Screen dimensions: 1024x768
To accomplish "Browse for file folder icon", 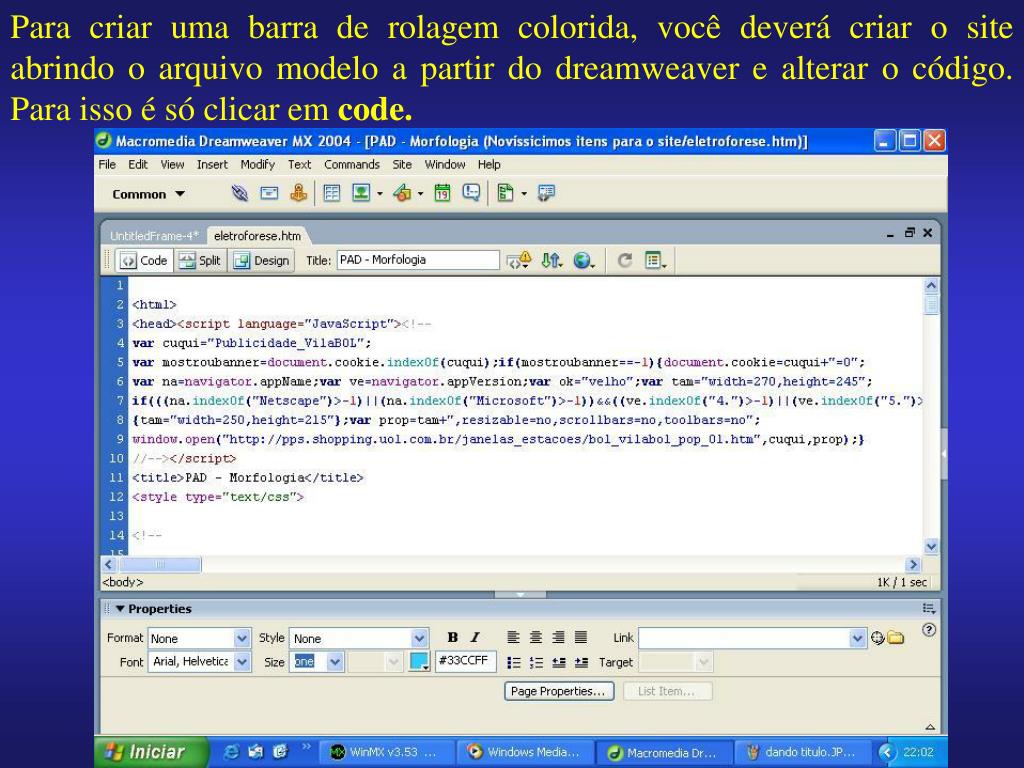I will pos(895,638).
